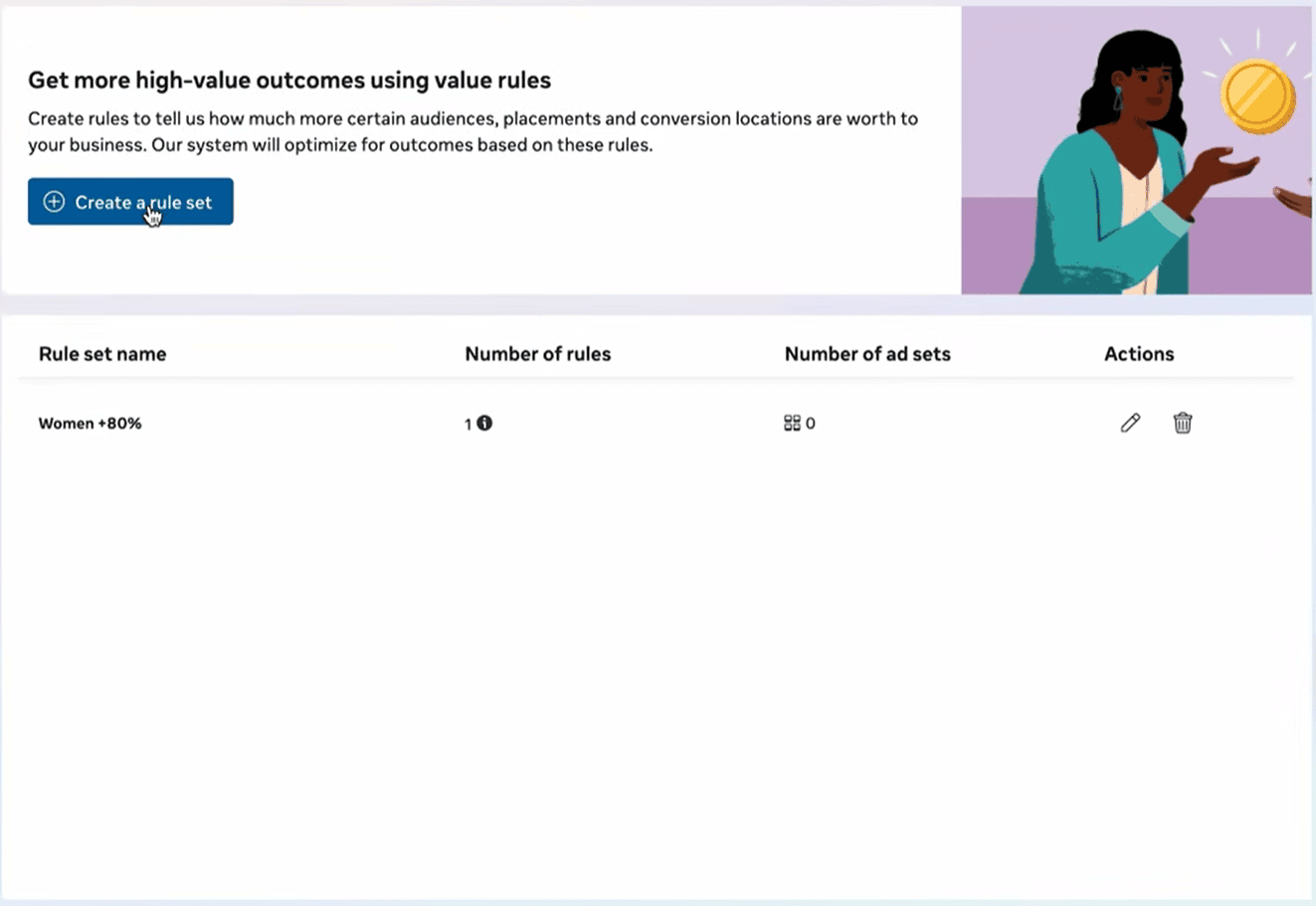Select the Actions column header
The width and height of the screenshot is (1316, 906).
coord(1139,354)
